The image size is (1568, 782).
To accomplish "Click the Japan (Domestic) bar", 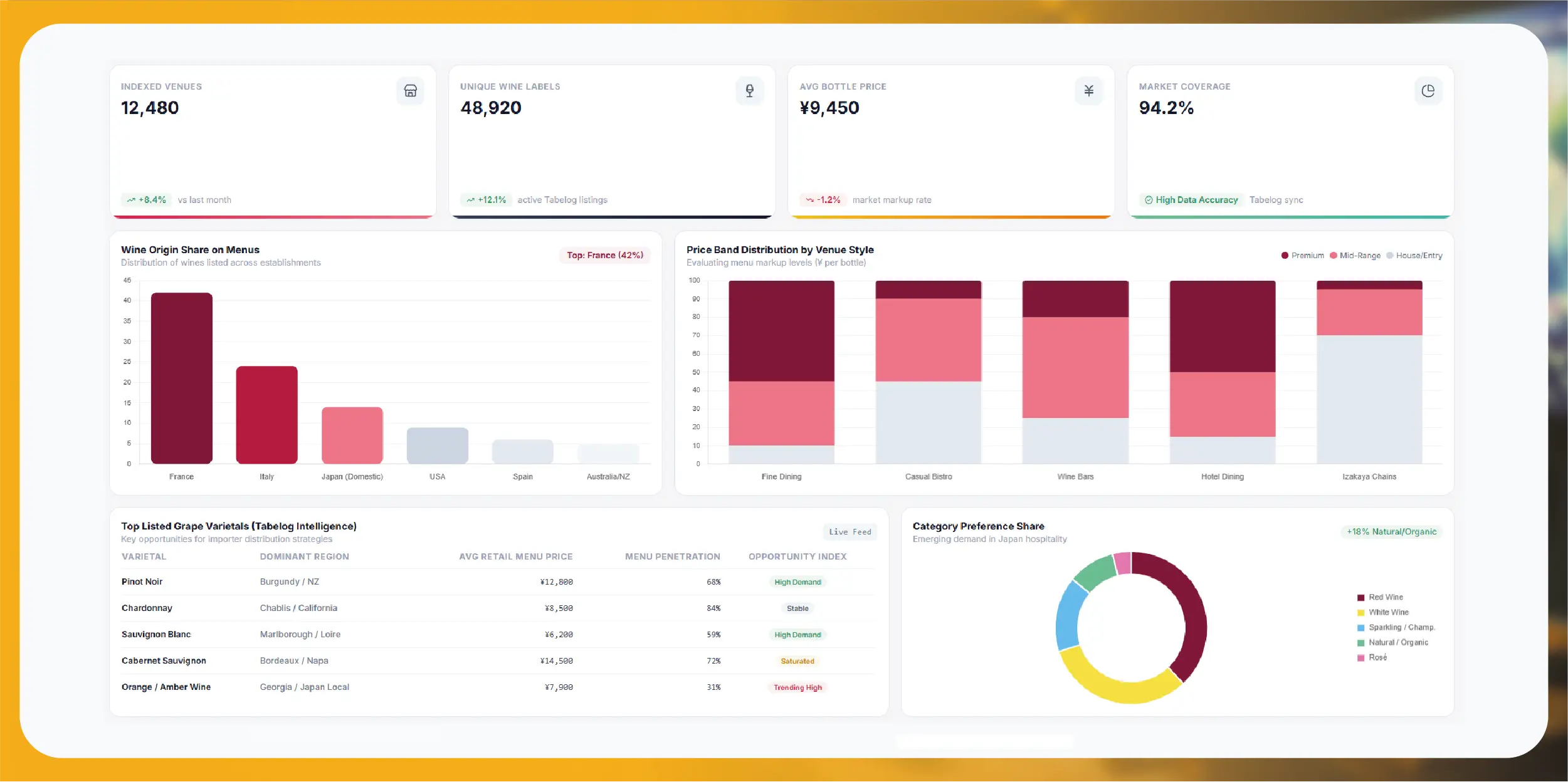I will 352,435.
